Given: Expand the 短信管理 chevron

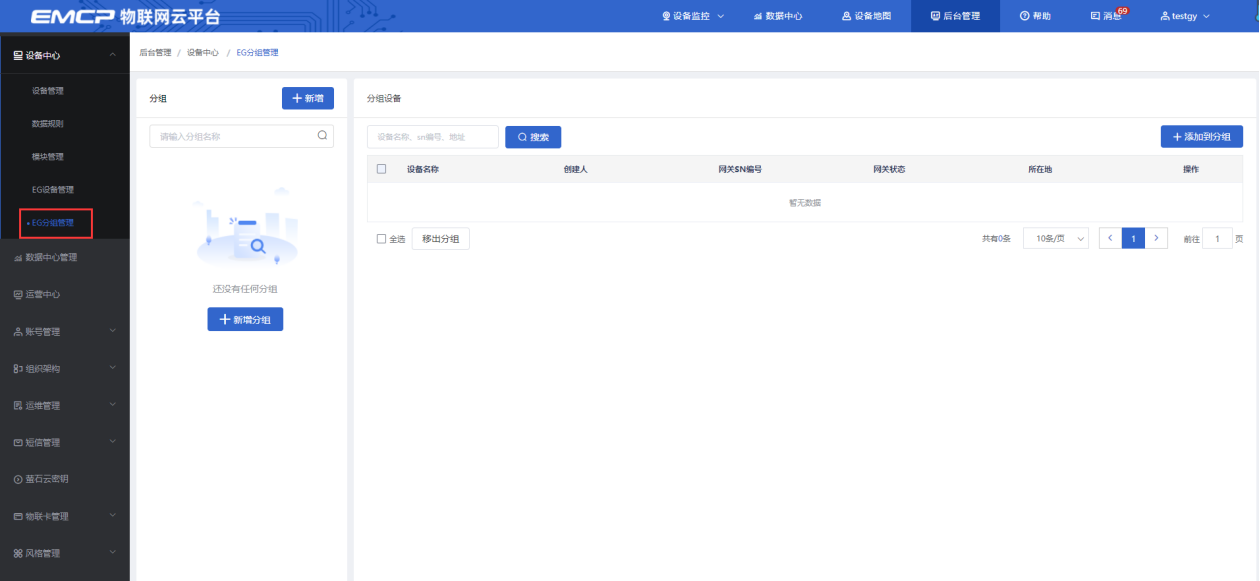Looking at the screenshot, I should (x=112, y=441).
